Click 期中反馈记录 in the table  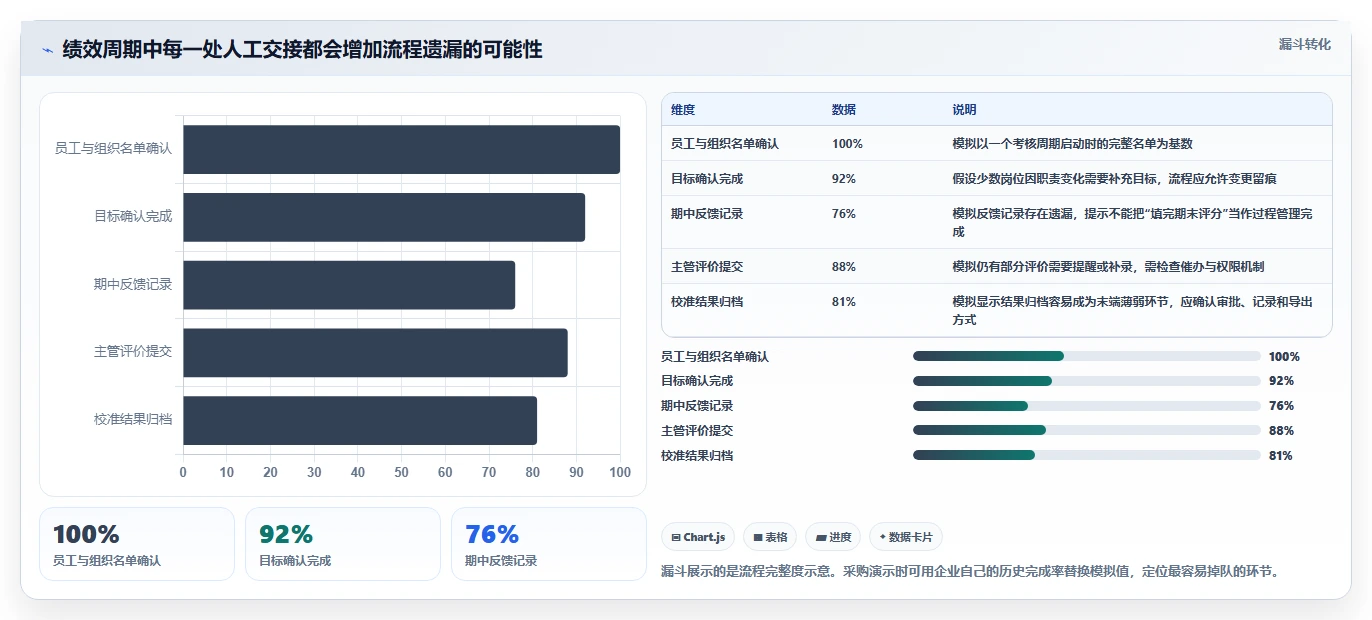point(707,213)
